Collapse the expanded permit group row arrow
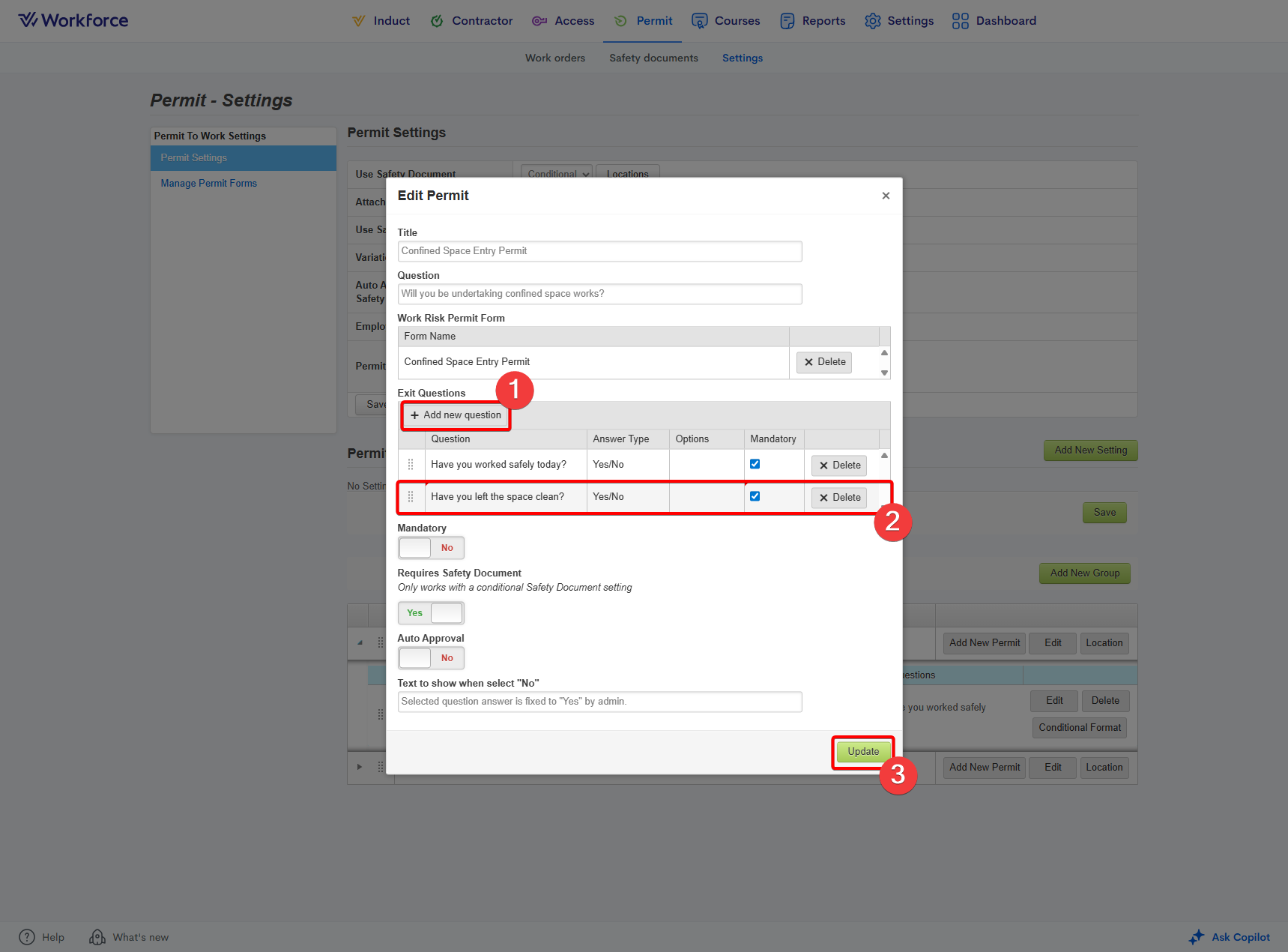 pyautogui.click(x=360, y=642)
